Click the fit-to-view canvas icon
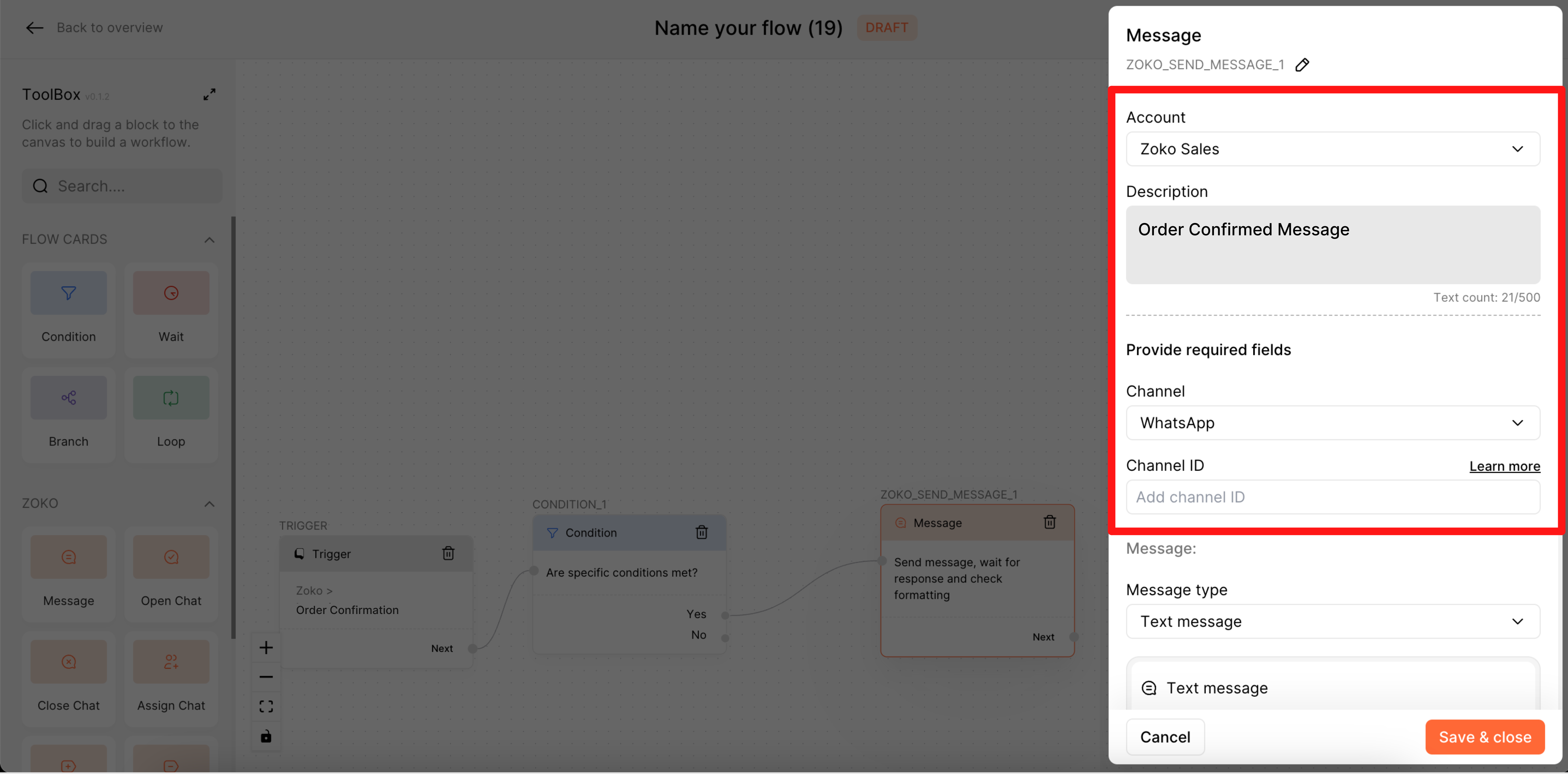Screen dimensions: 1568x774 click(266, 706)
